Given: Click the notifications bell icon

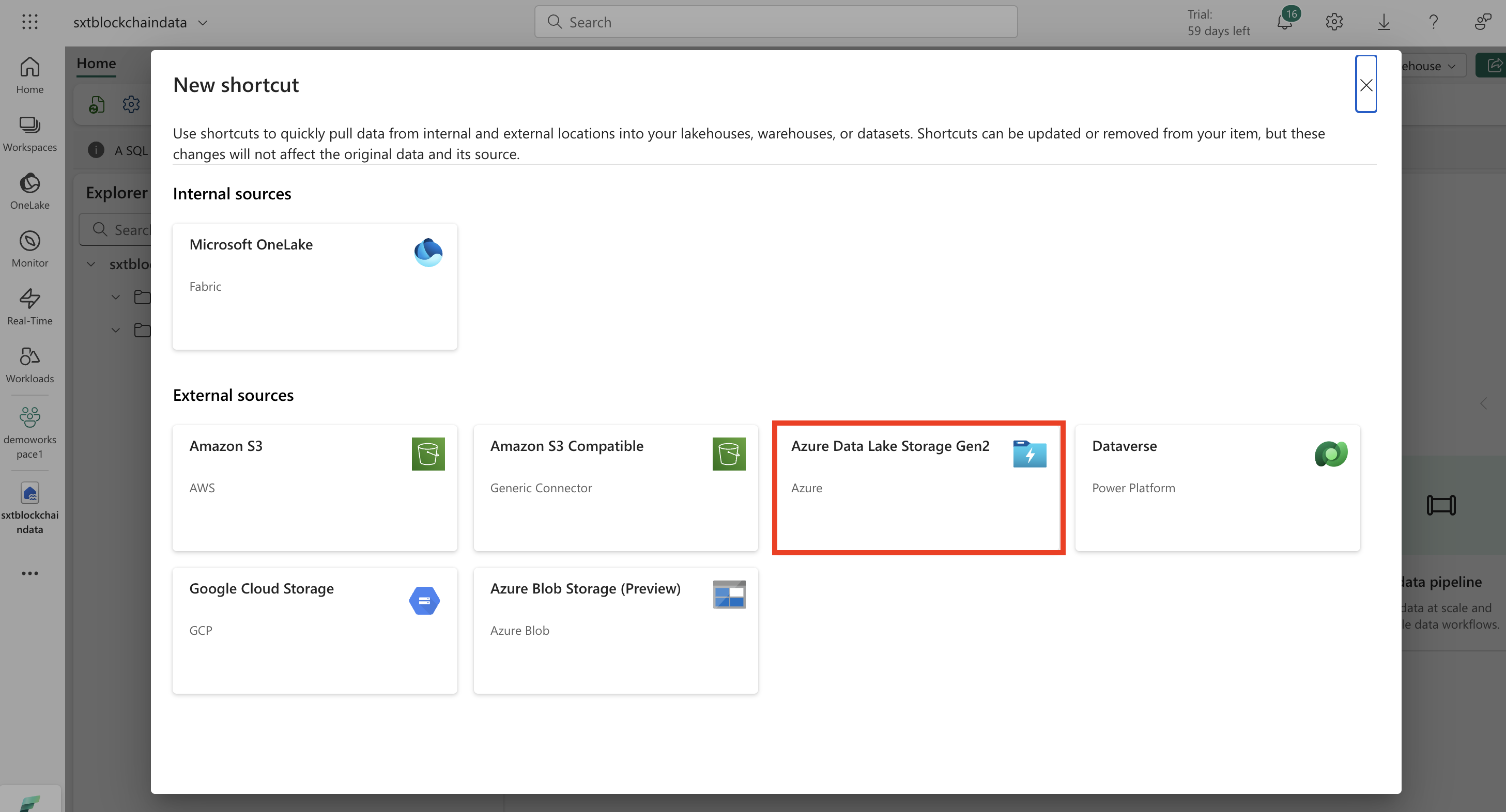Looking at the screenshot, I should (x=1284, y=22).
